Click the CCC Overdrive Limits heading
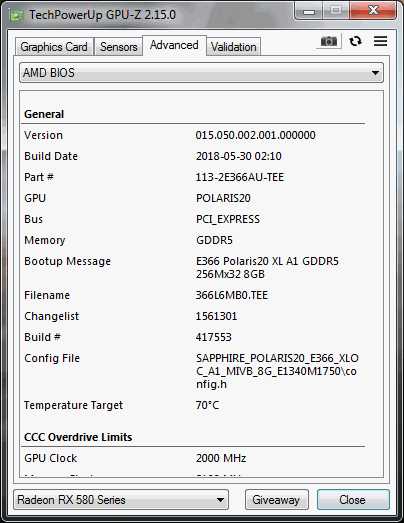 [78, 437]
